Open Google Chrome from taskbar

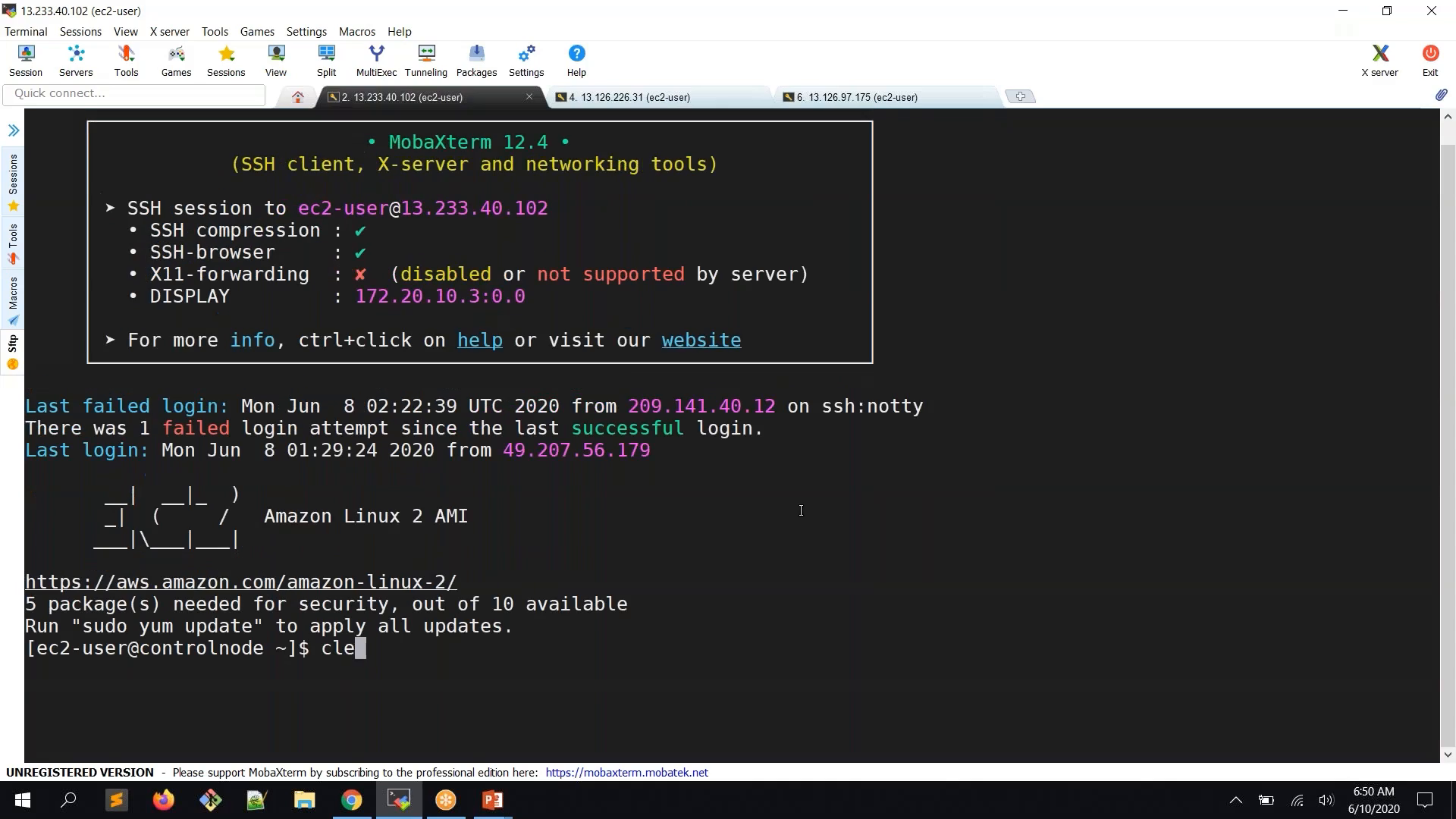tap(351, 800)
